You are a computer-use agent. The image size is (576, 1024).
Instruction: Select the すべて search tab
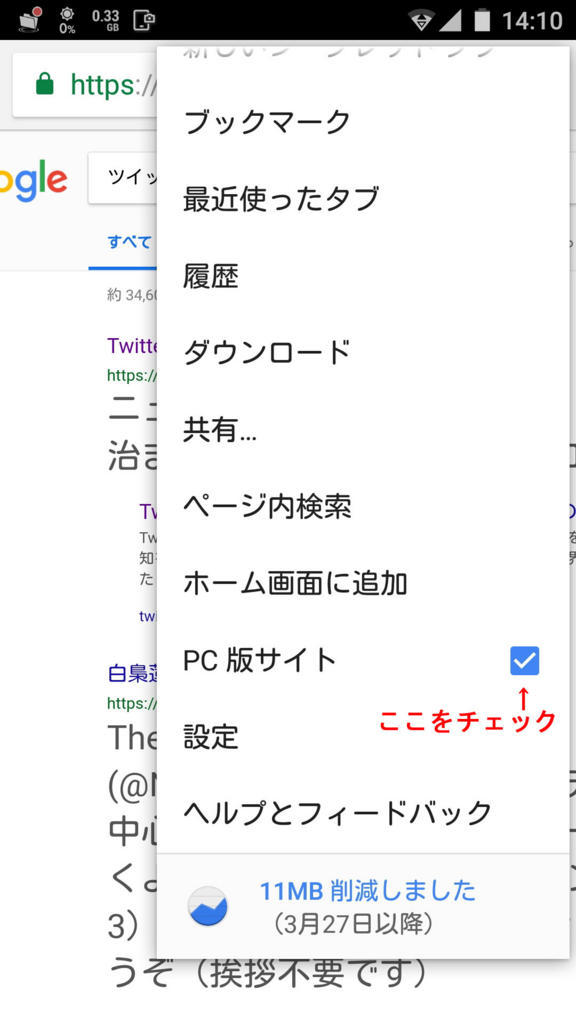[129, 242]
